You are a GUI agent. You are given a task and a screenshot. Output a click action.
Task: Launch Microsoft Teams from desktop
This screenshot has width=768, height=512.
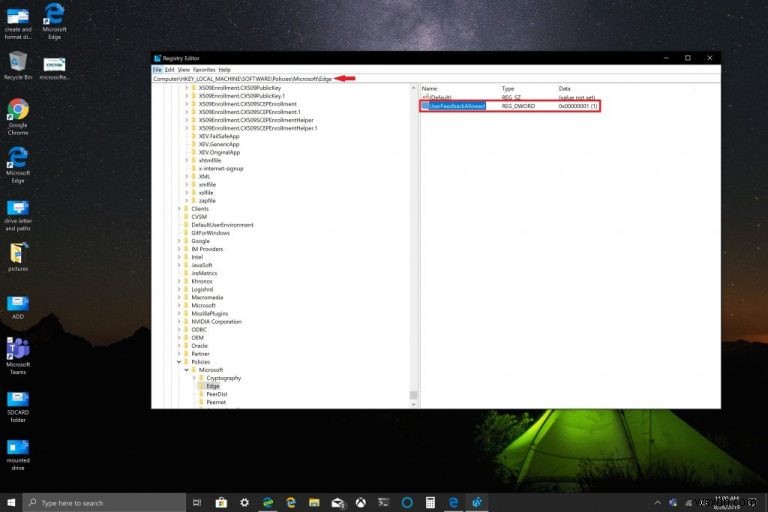18,356
